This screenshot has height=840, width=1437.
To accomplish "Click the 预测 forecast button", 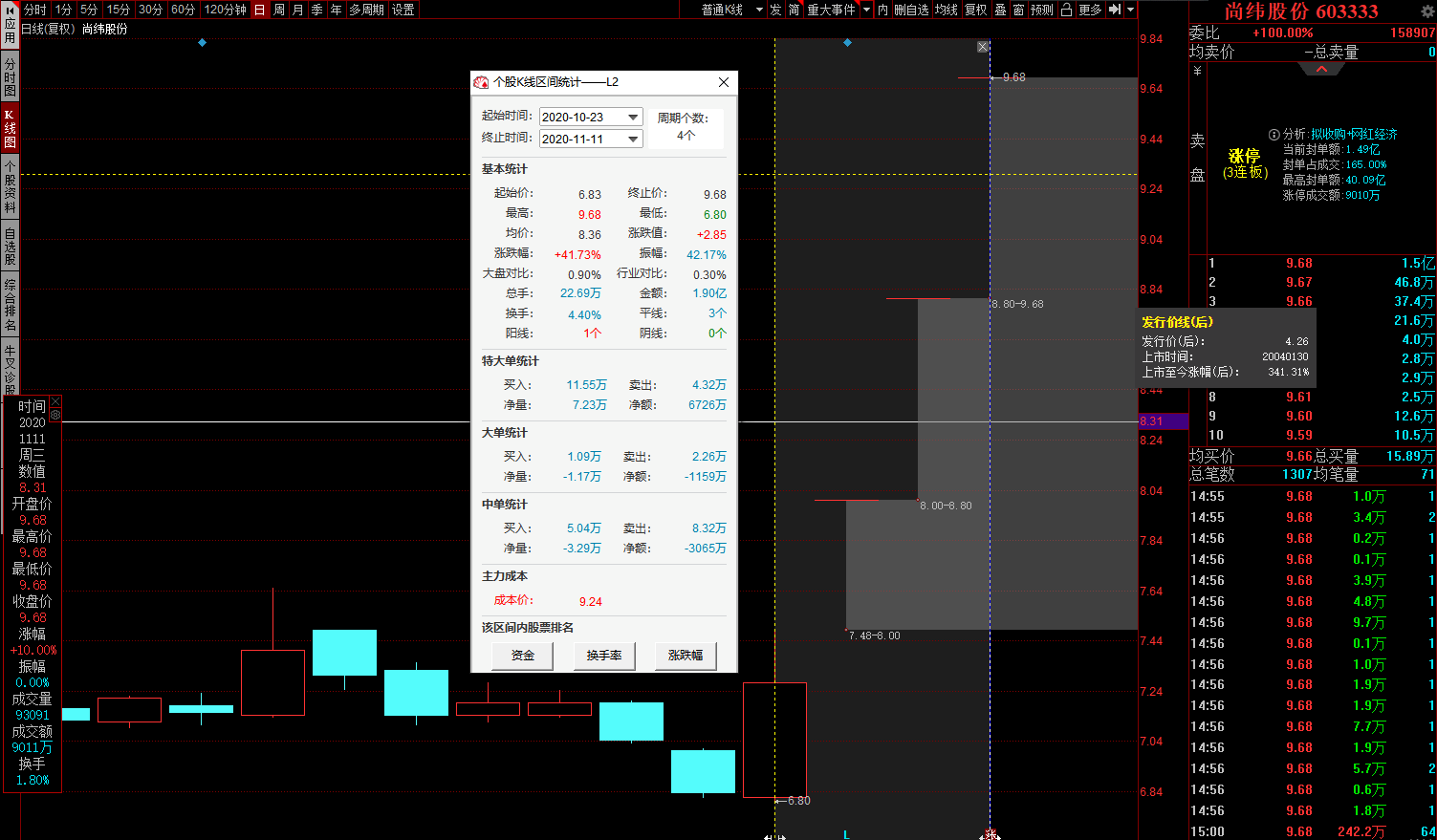I will tap(1042, 10).
